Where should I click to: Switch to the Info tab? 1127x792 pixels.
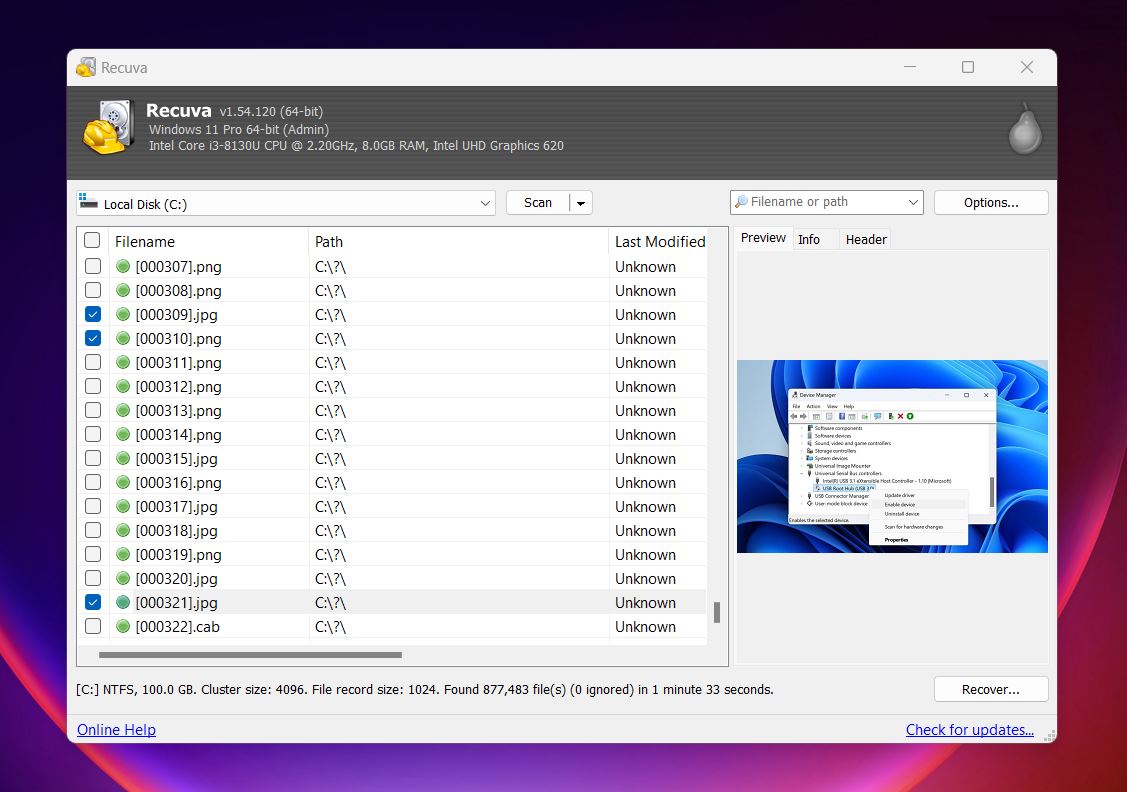click(x=809, y=239)
